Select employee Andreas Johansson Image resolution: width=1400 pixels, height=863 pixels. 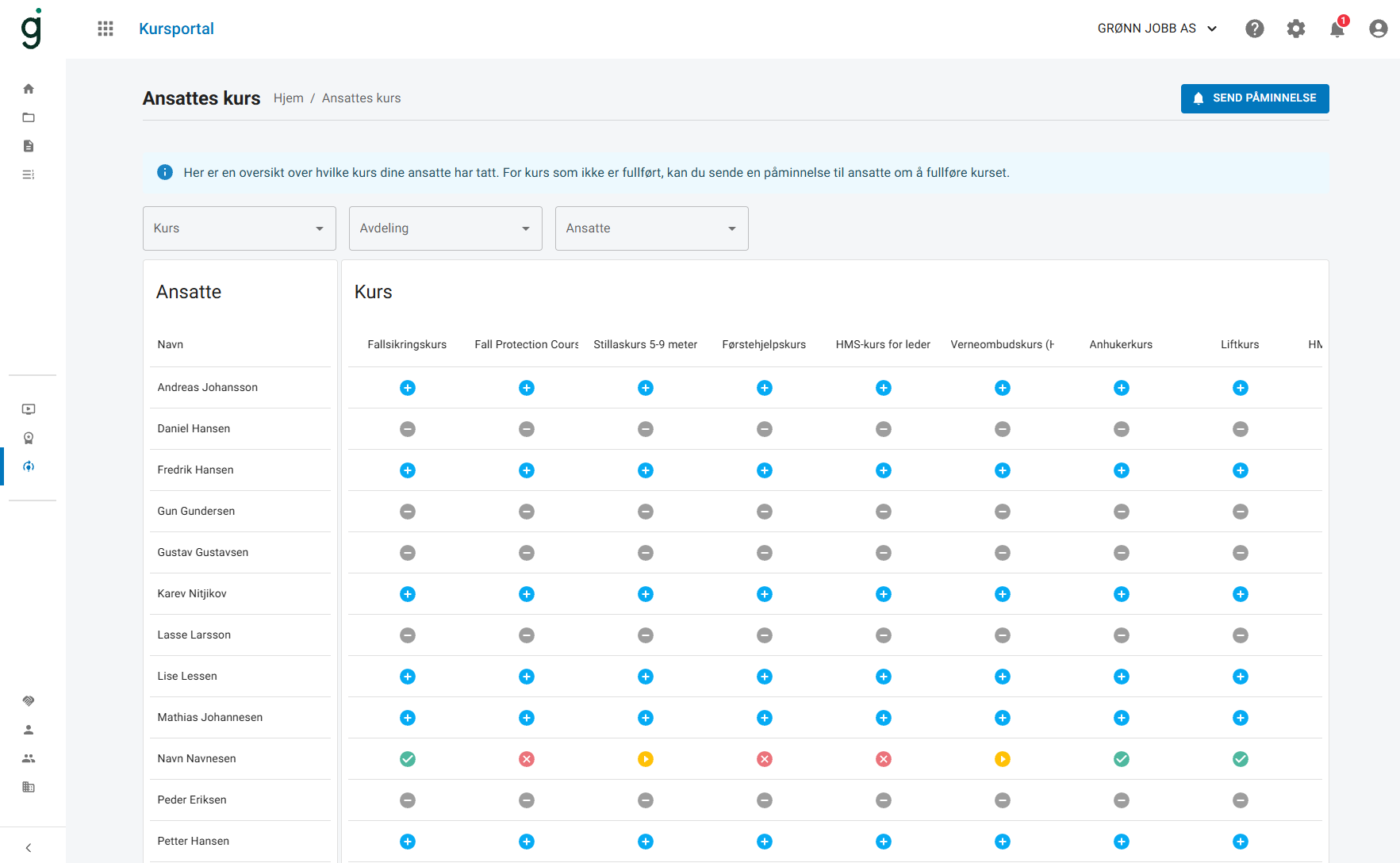(208, 387)
